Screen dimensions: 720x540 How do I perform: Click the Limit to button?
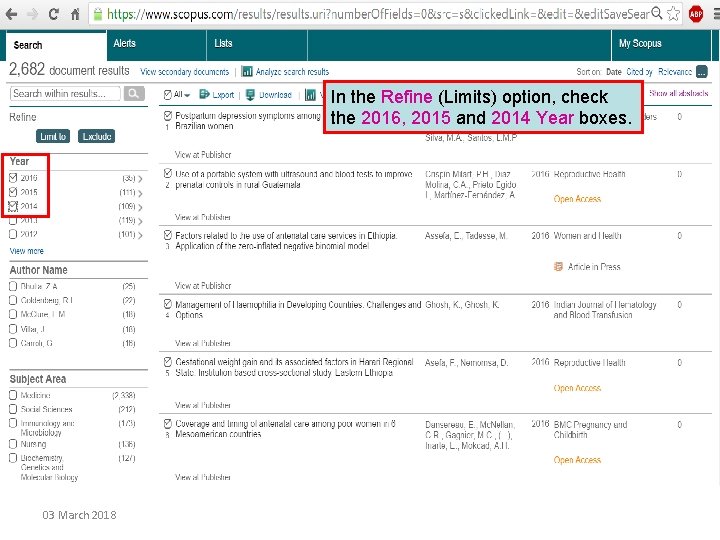click(53, 136)
